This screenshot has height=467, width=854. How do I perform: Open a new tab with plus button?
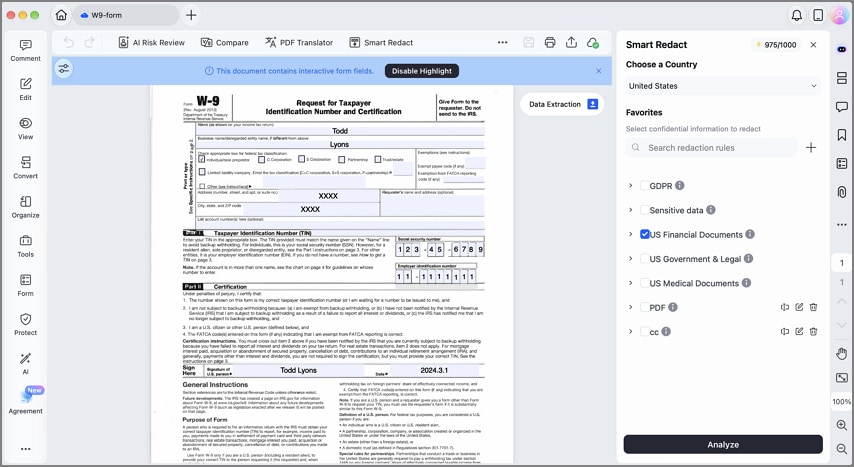(191, 15)
